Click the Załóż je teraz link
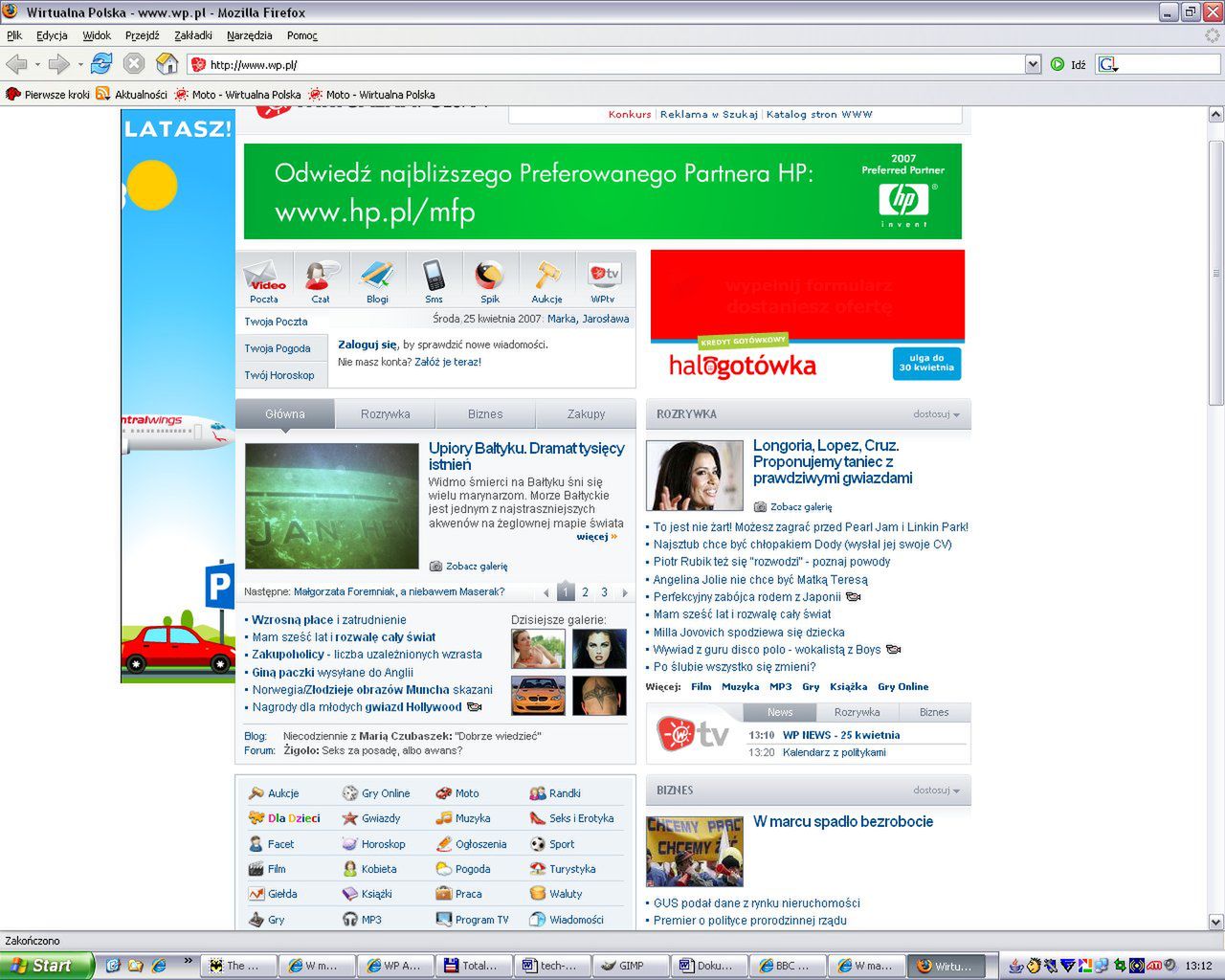 (x=447, y=362)
